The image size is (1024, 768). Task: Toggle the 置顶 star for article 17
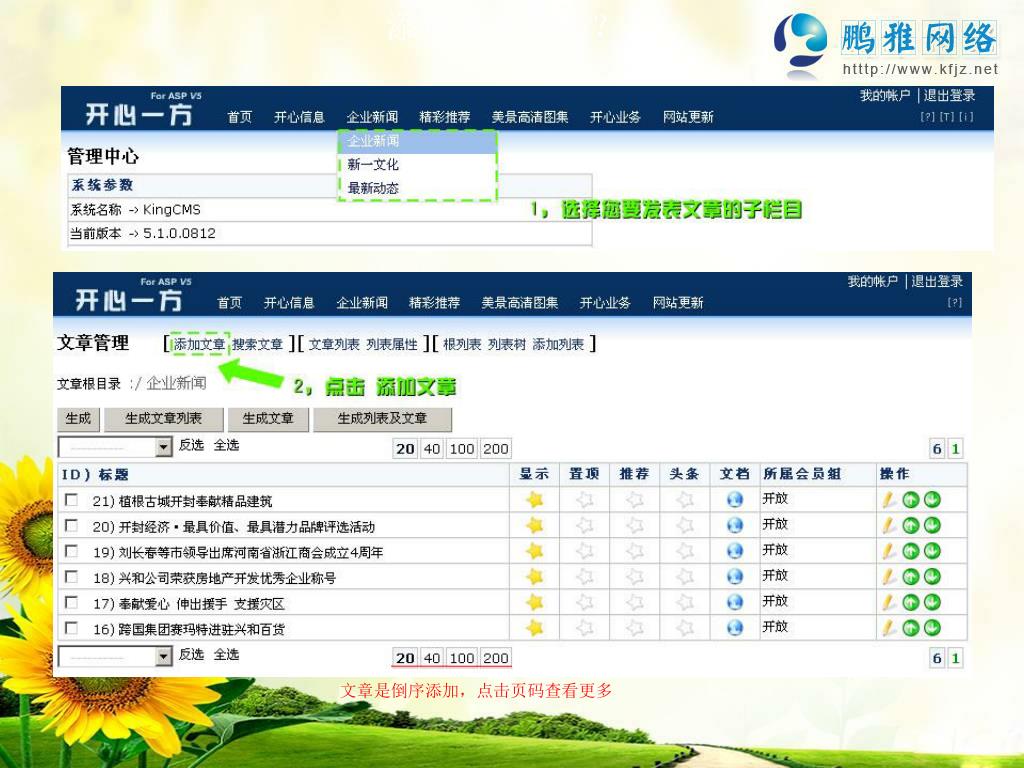pos(584,601)
